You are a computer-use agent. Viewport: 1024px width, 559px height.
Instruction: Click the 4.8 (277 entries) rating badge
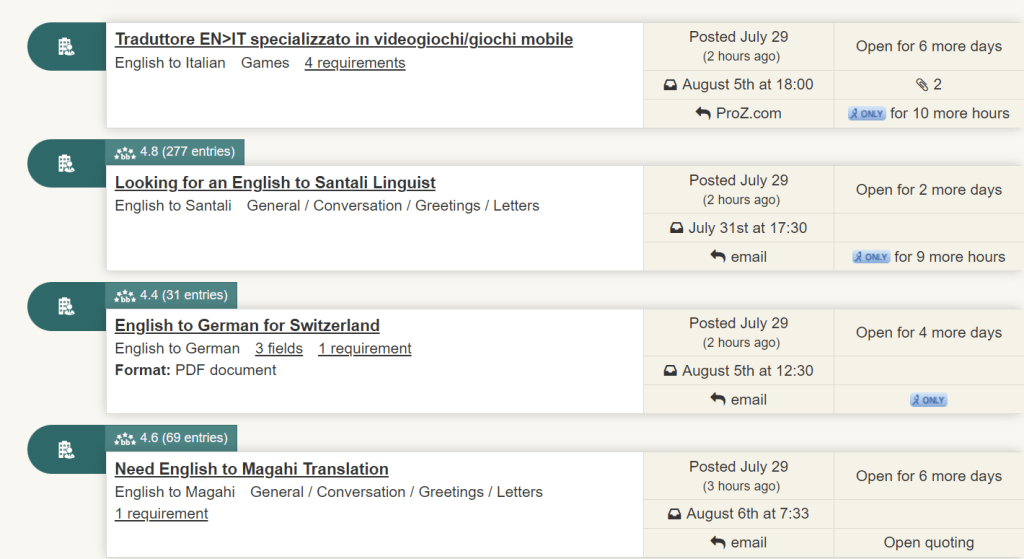174,152
